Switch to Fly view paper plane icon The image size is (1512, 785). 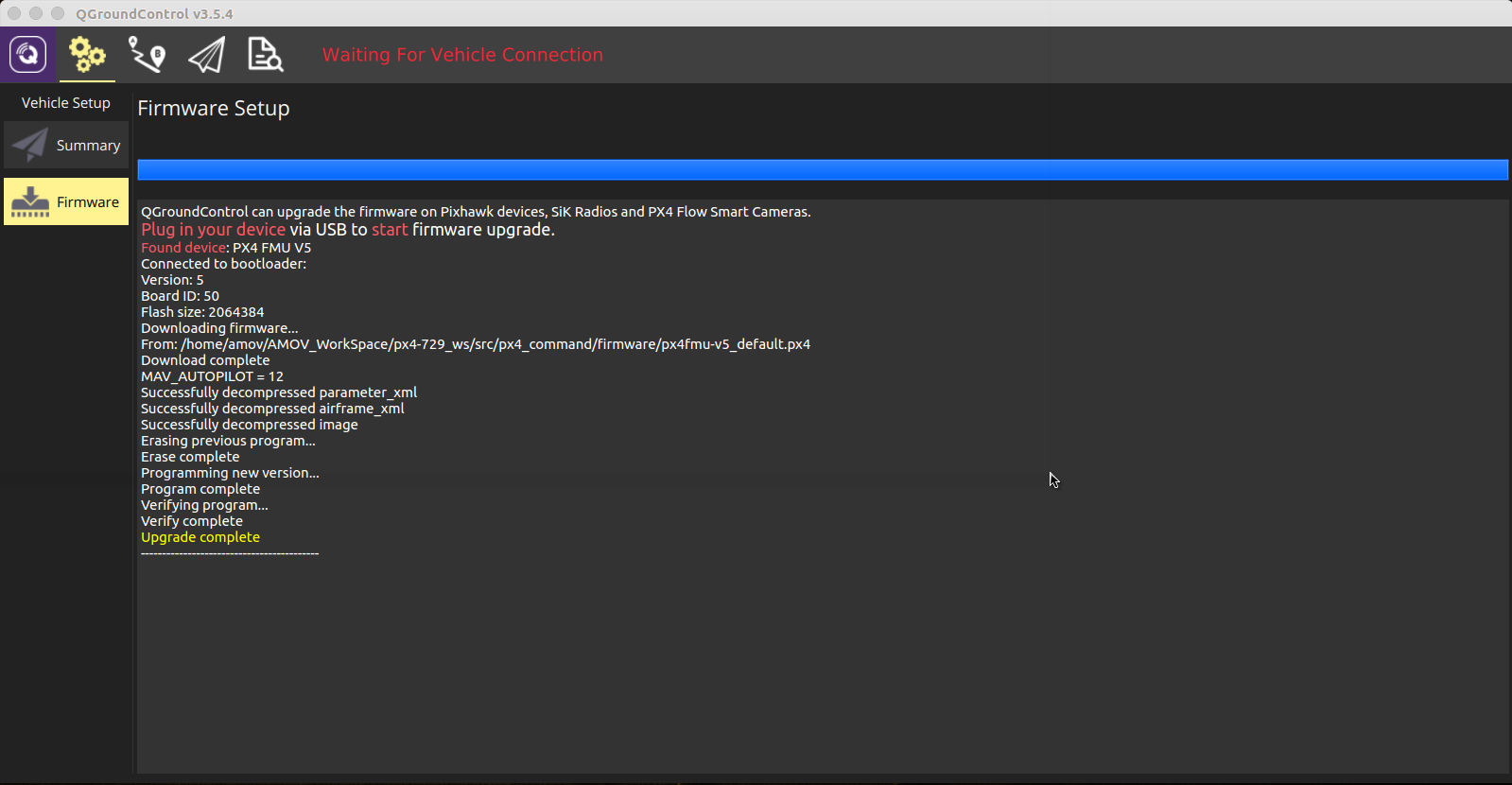[206, 55]
